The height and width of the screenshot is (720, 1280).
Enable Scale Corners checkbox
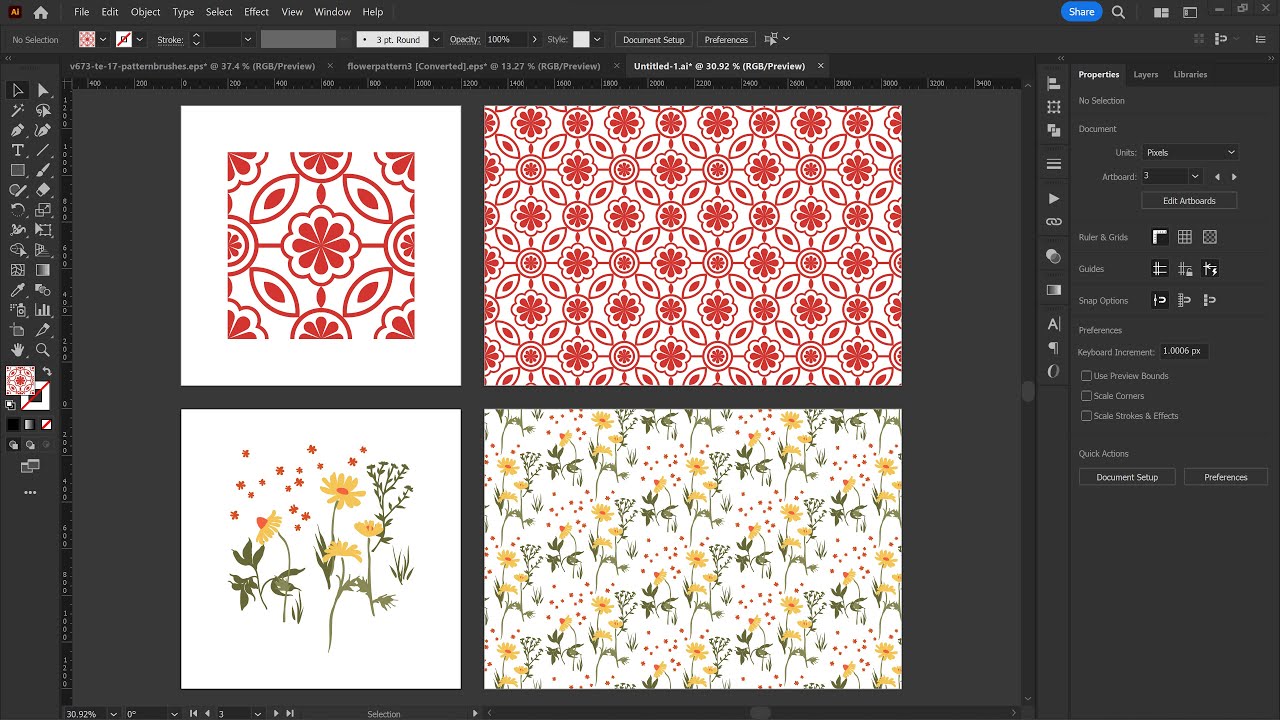pos(1086,396)
